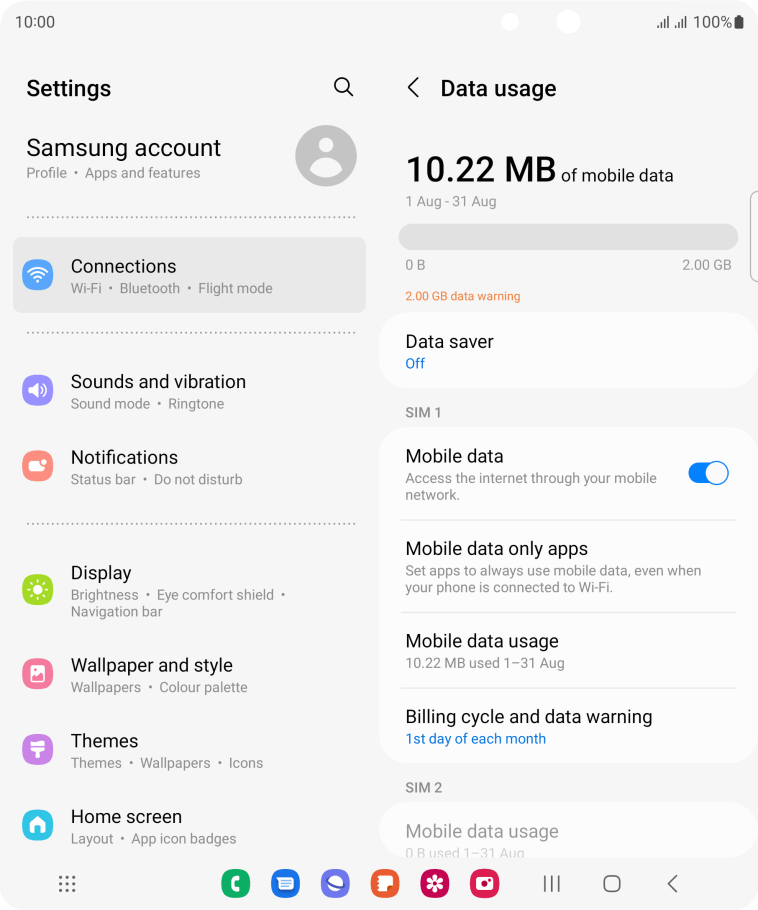The image size is (758, 910).
Task: Launch the Samsung Internet browser icon
Action: click(335, 884)
